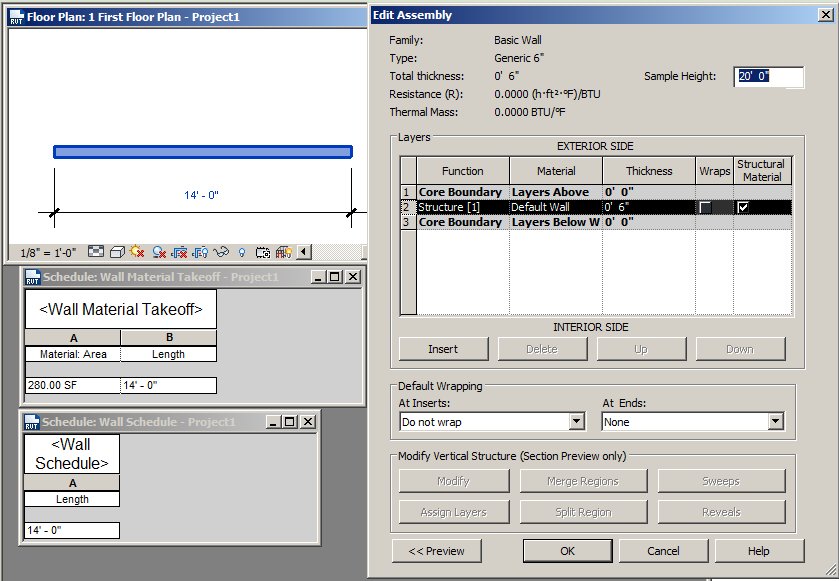Click the << Preview button
Image resolution: width=839 pixels, height=581 pixels.
tap(437, 551)
